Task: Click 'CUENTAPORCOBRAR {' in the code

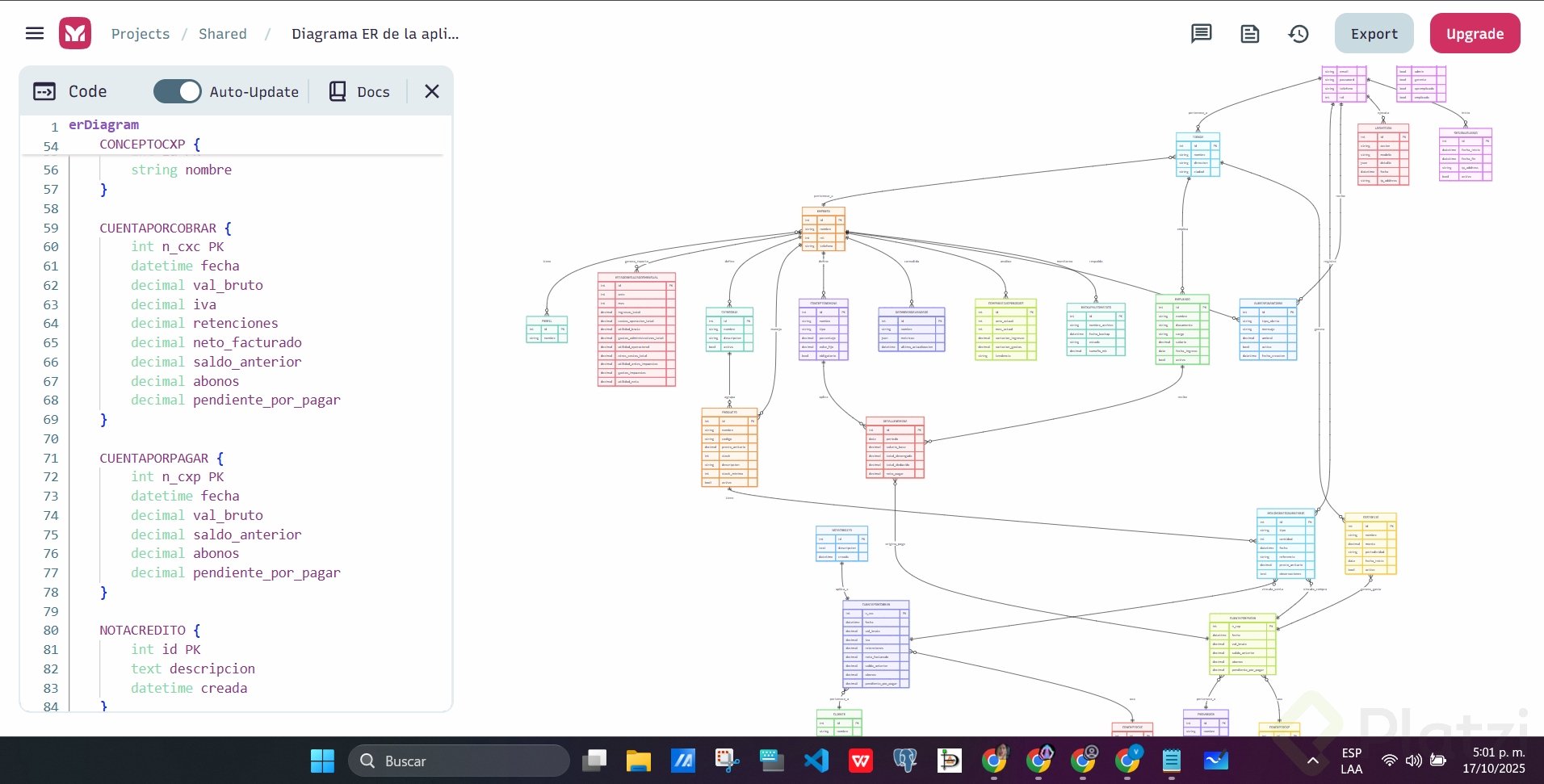Action: 166,228
